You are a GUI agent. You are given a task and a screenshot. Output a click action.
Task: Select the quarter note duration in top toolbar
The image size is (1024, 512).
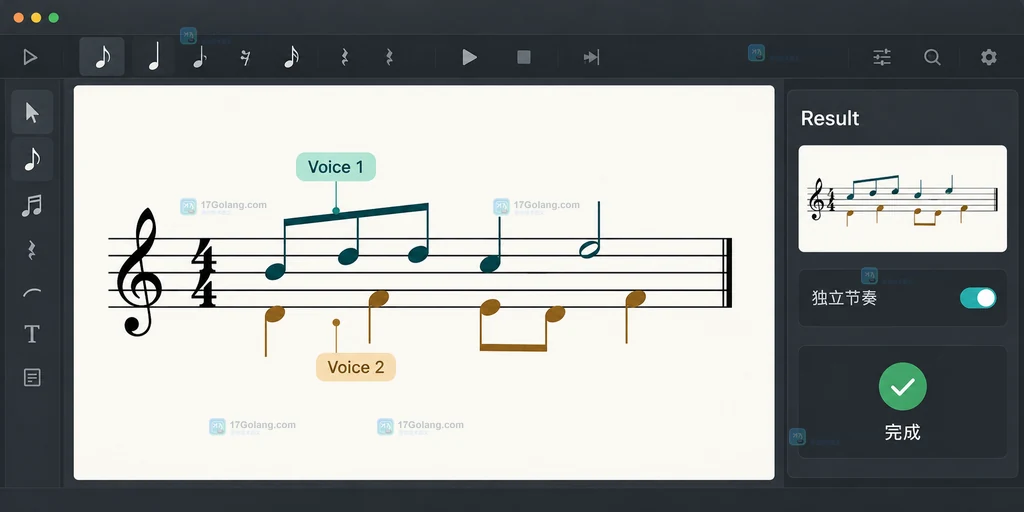pyautogui.click(x=154, y=57)
